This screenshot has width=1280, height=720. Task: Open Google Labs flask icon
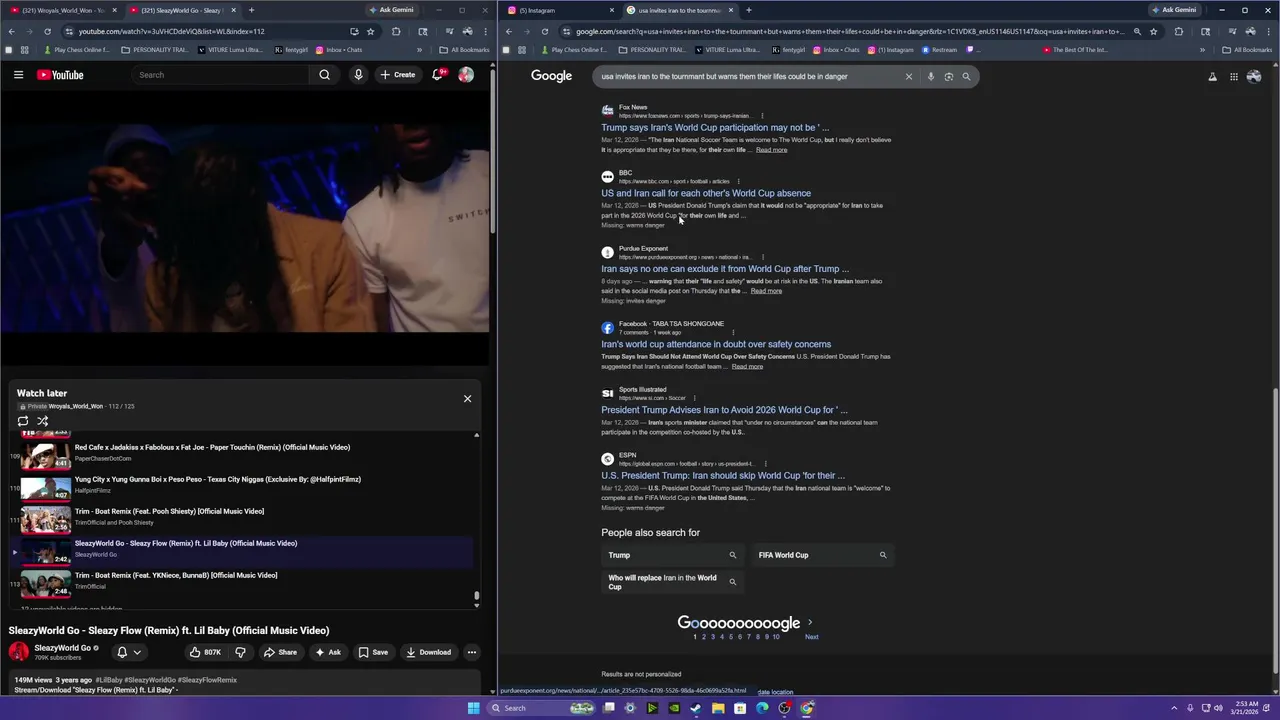click(1212, 76)
